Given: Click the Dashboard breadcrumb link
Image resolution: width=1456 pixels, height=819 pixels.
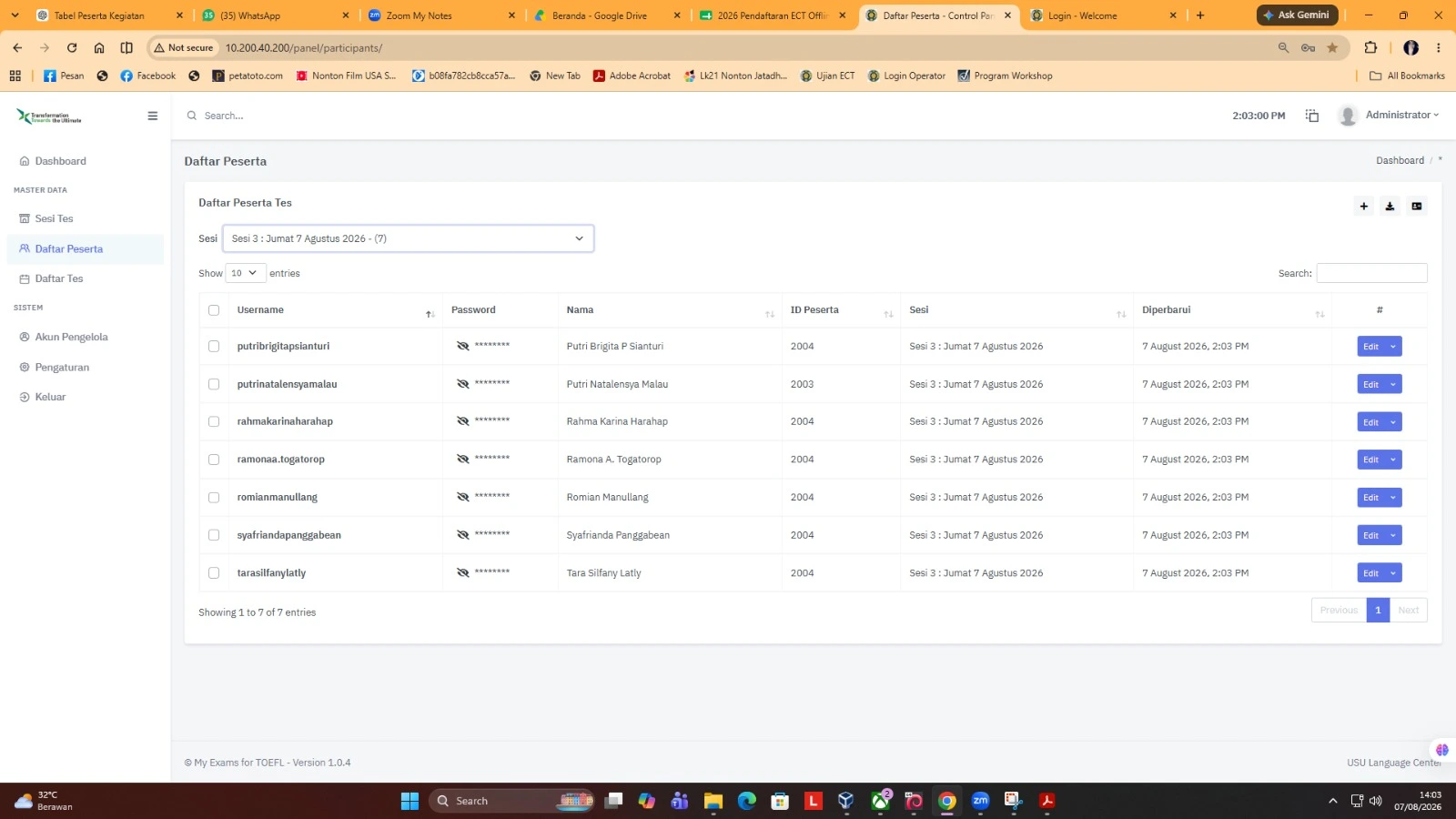Looking at the screenshot, I should 1400,161.
